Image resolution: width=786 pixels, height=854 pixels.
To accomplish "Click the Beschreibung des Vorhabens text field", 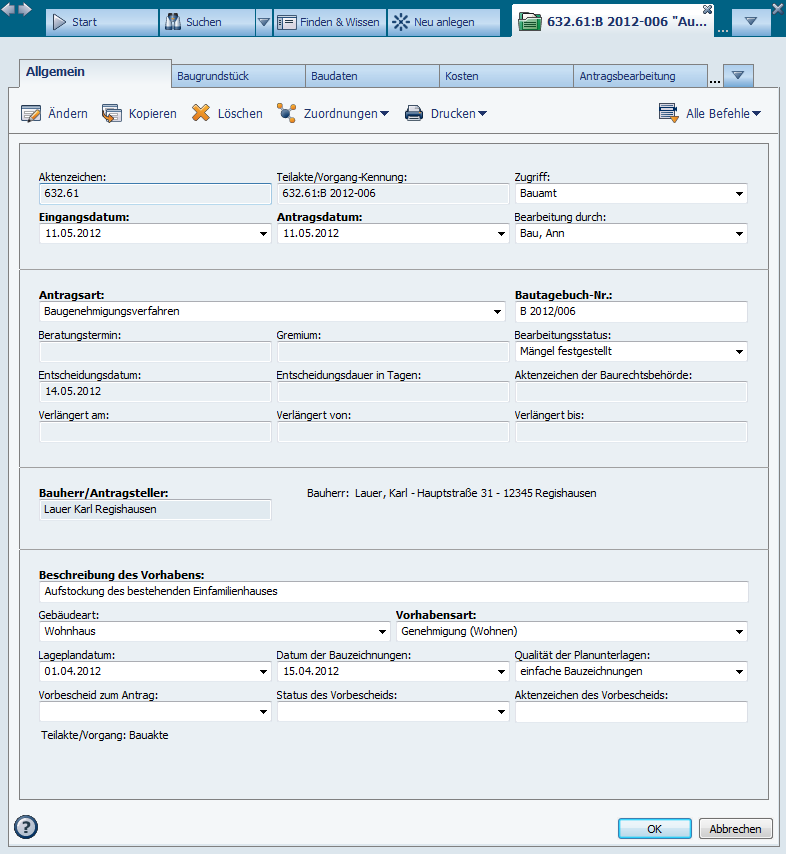I will tap(394, 592).
